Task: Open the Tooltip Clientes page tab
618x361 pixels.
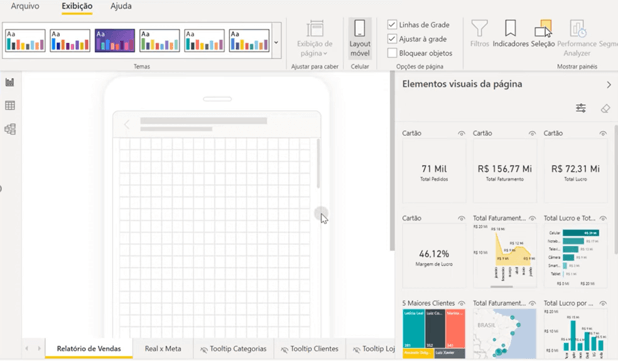Action: pyautogui.click(x=309, y=349)
